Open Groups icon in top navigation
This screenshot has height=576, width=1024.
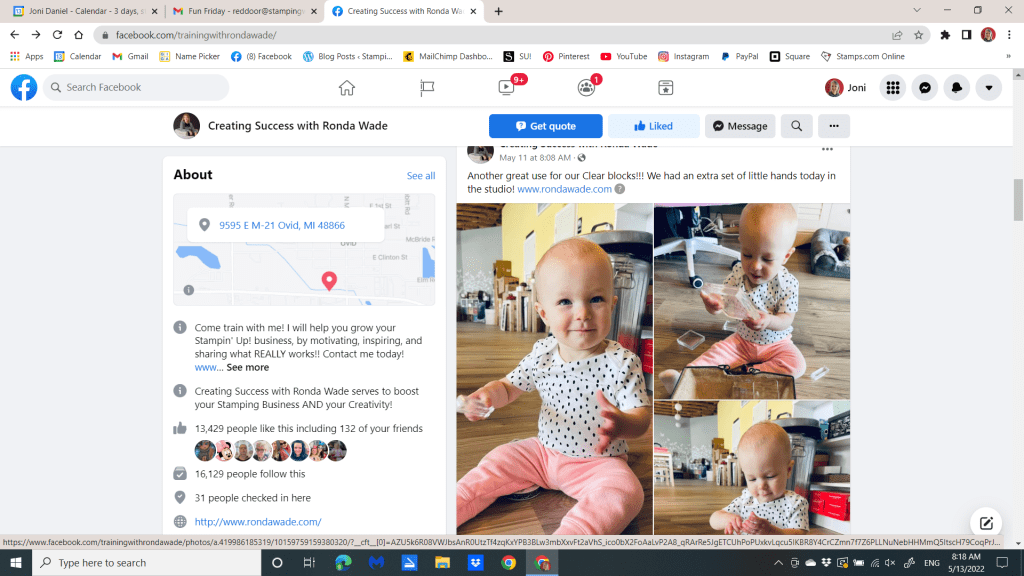click(587, 88)
